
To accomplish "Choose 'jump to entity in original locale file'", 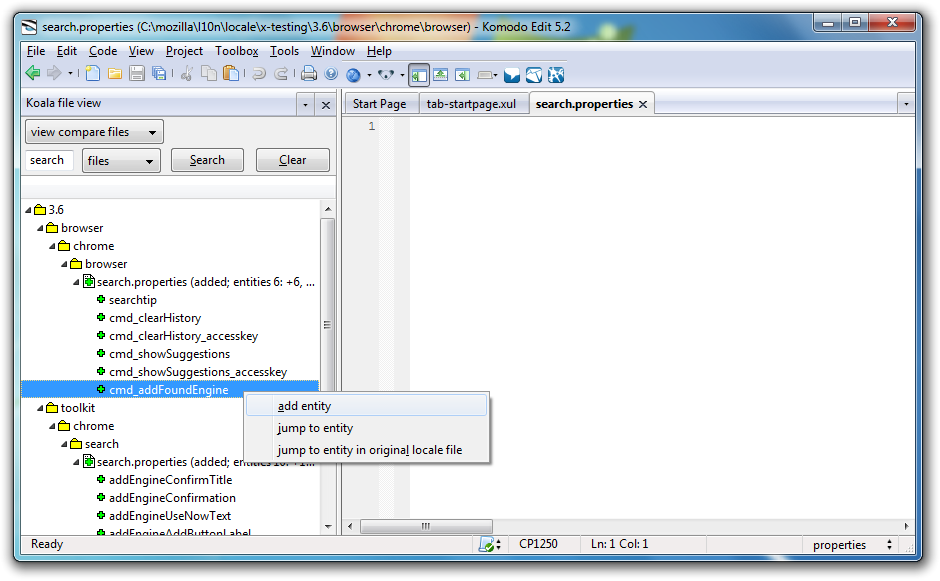I will coord(366,450).
